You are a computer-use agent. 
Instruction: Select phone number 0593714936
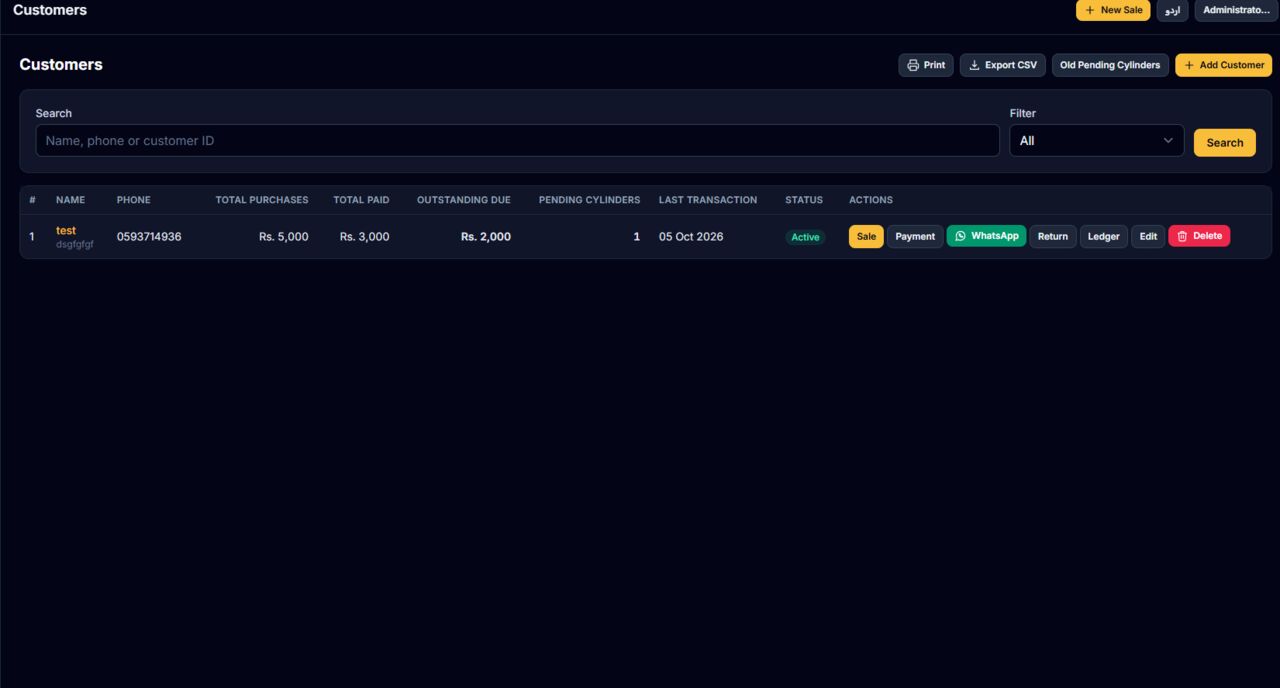(149, 237)
